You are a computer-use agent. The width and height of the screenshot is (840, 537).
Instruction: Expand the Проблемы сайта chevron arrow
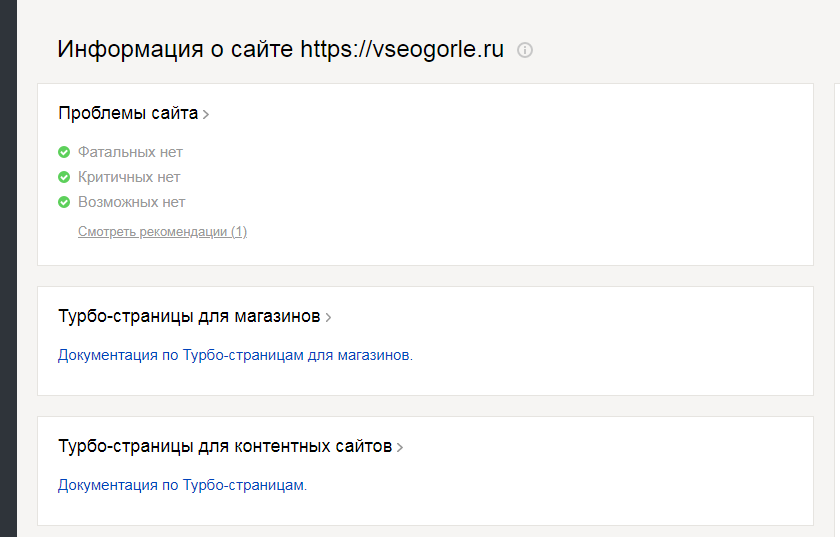click(x=206, y=115)
